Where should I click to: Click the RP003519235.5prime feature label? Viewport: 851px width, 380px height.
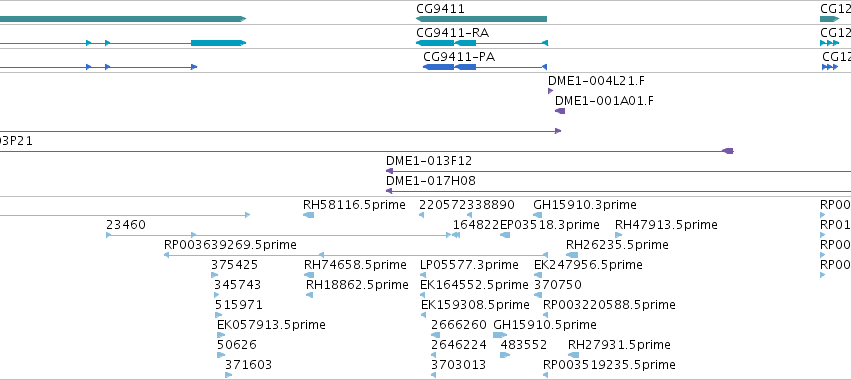click(x=609, y=364)
